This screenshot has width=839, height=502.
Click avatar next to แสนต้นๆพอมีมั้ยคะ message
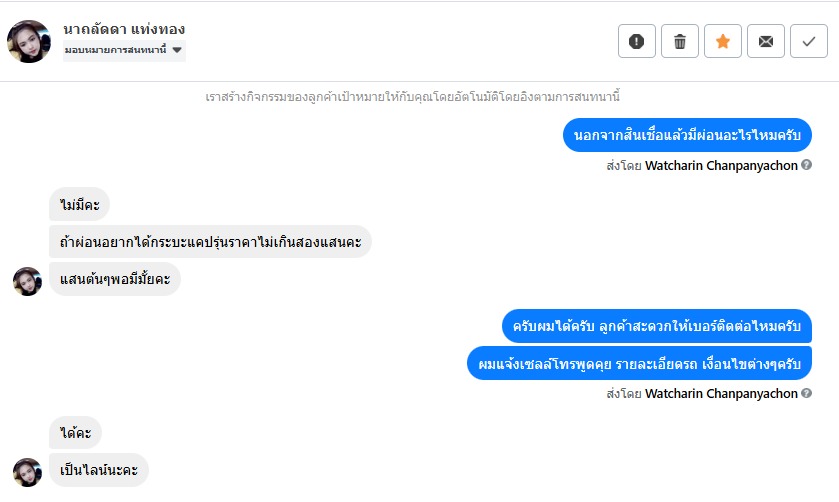[x=27, y=281]
